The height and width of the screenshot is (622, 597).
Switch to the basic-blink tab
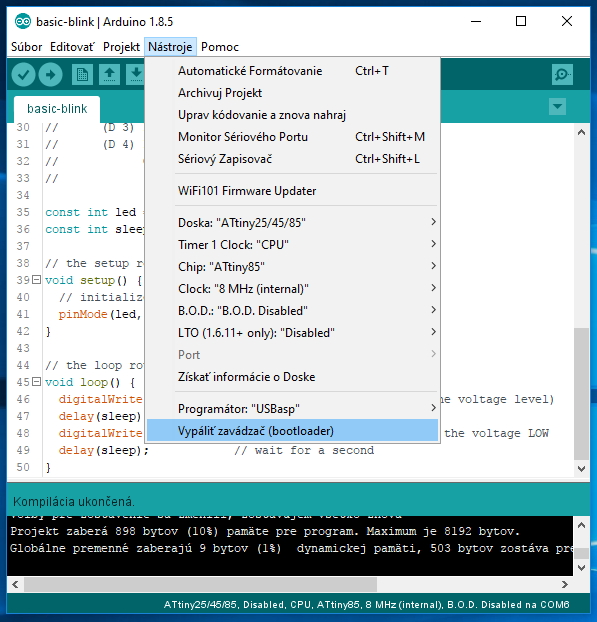tap(57, 109)
